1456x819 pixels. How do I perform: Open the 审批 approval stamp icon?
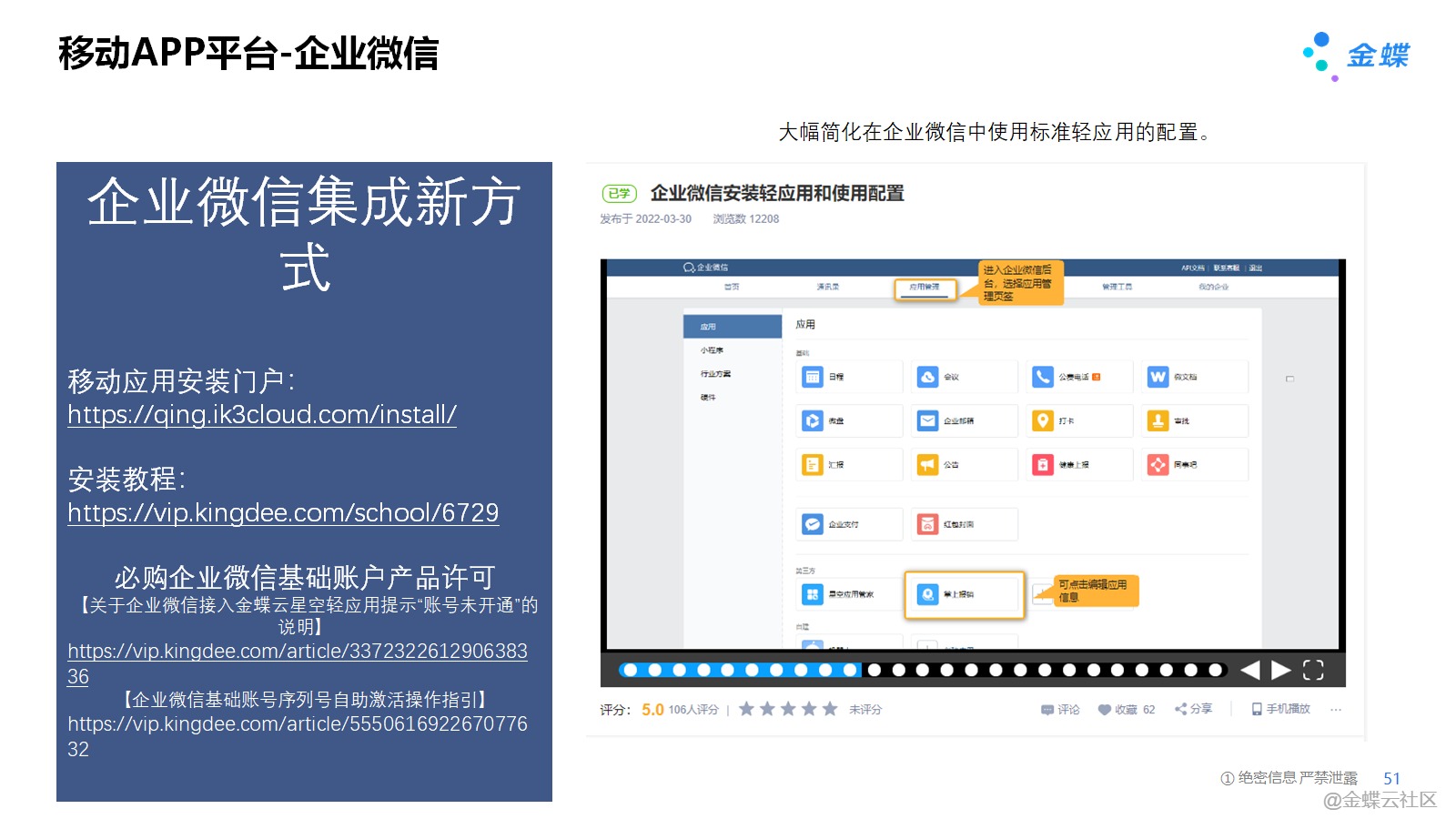1158,420
